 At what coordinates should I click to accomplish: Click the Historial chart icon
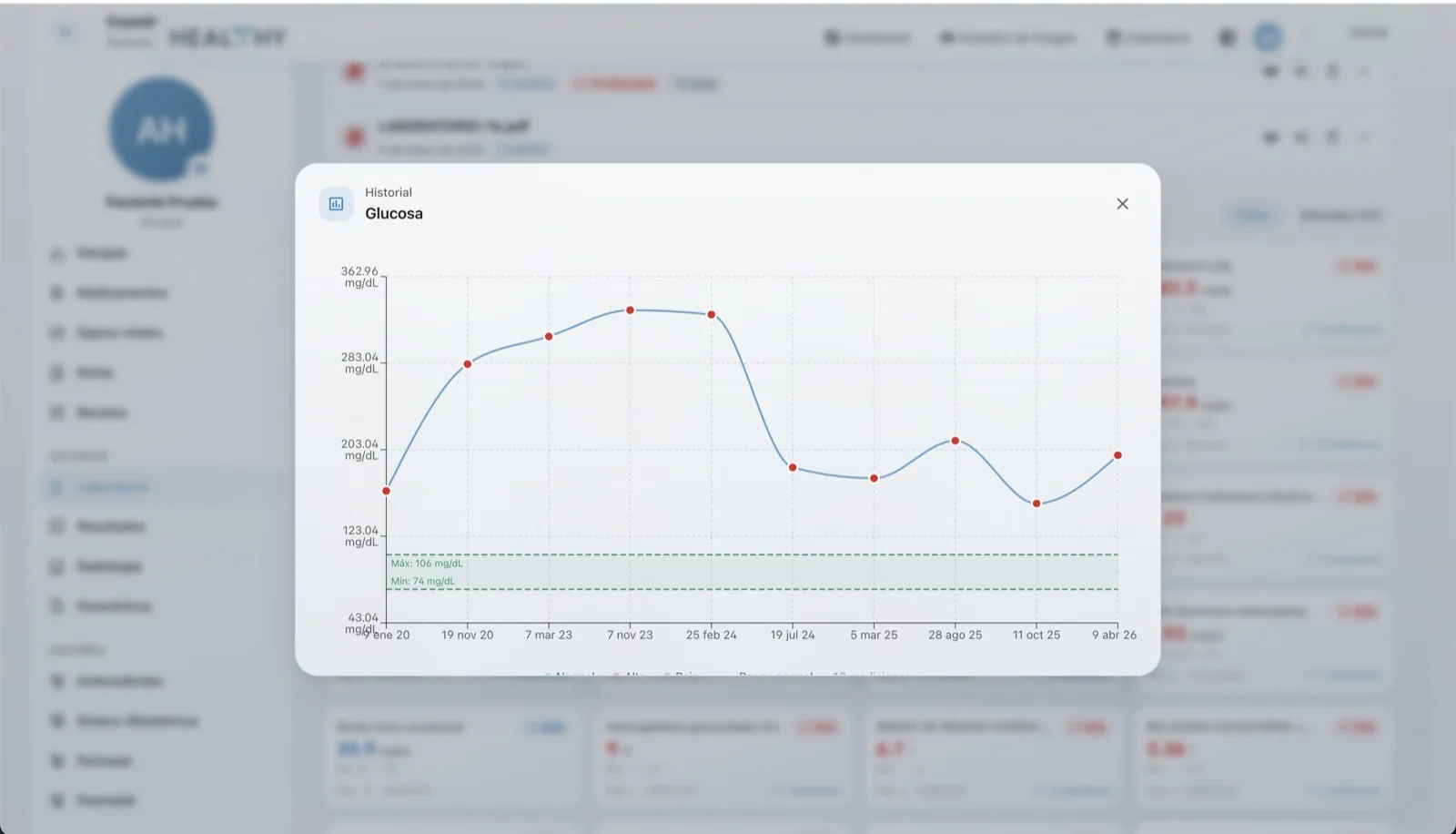(336, 204)
